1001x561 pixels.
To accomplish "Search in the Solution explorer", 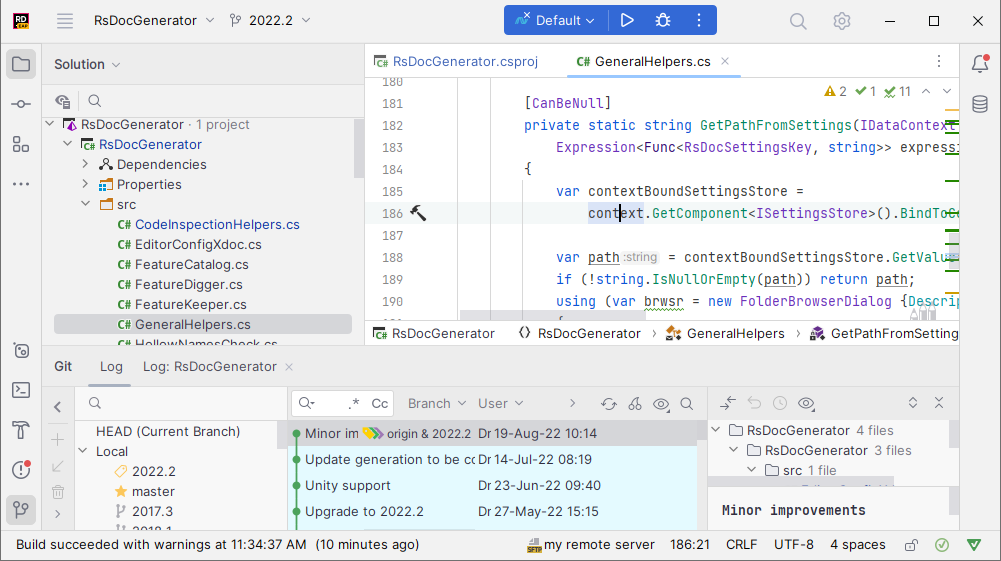I will [94, 101].
